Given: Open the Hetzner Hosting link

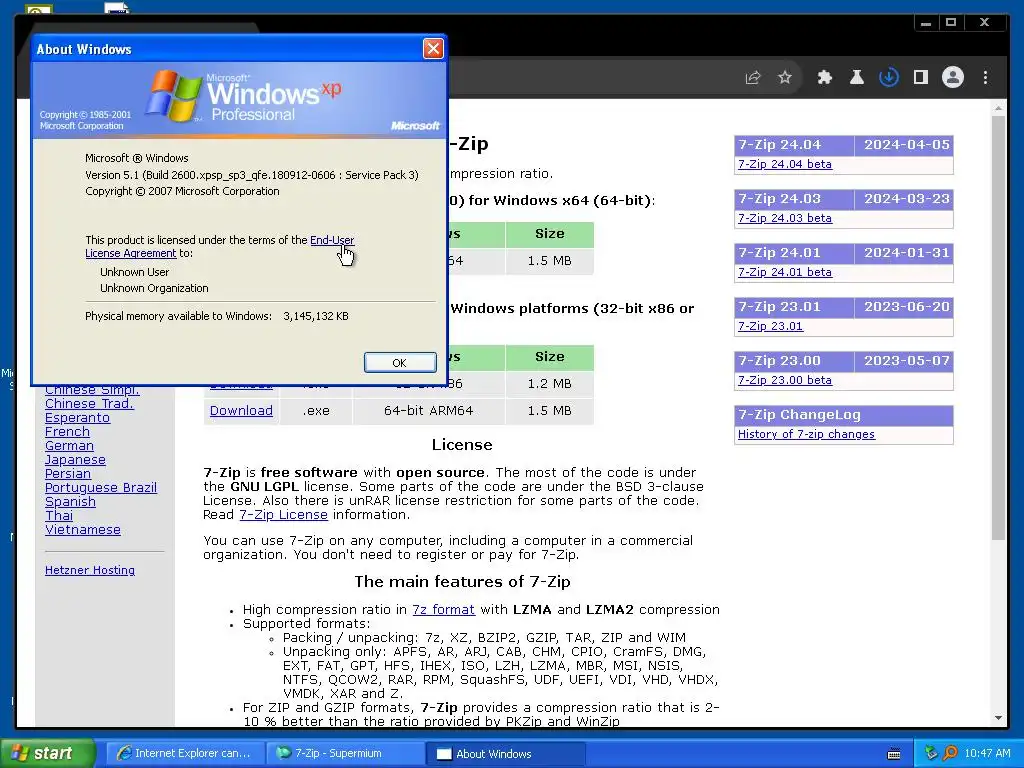Looking at the screenshot, I should 90,570.
